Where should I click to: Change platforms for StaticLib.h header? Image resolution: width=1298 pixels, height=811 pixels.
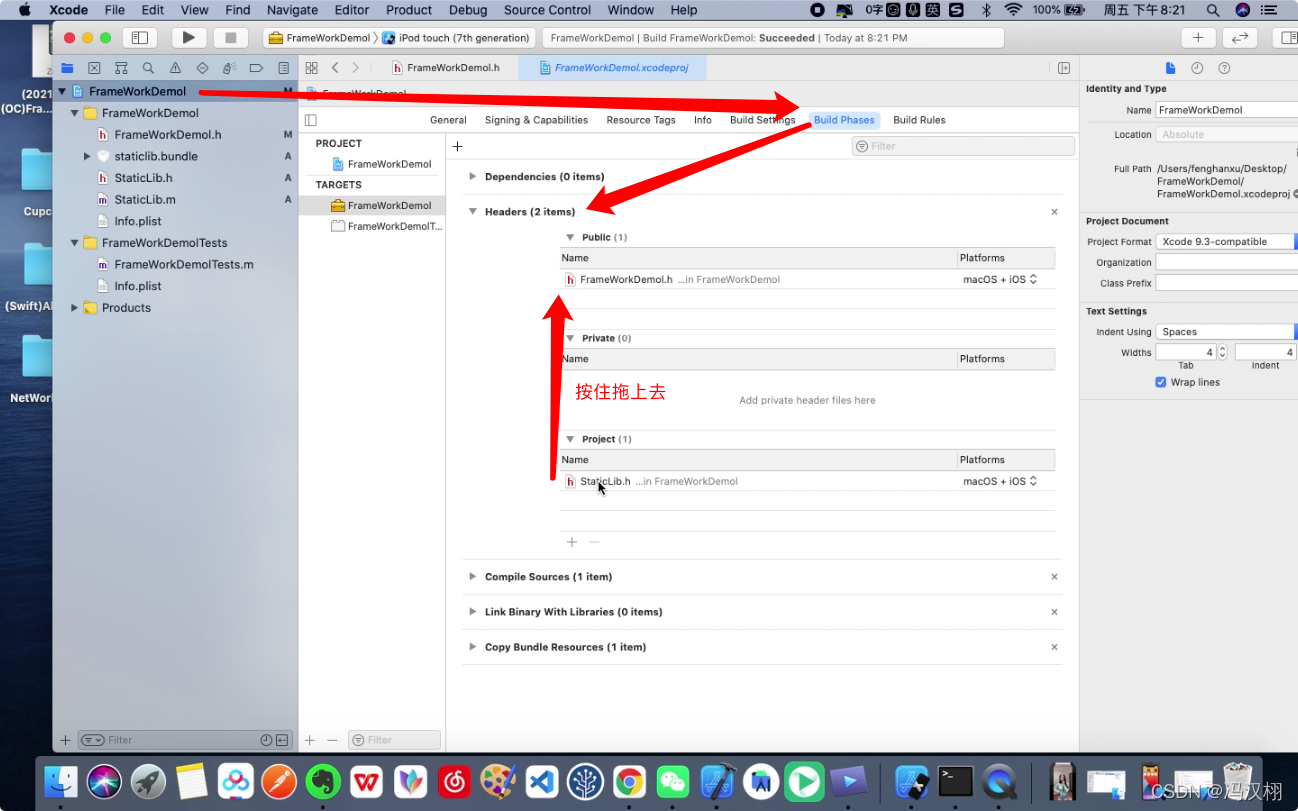click(x=1000, y=482)
